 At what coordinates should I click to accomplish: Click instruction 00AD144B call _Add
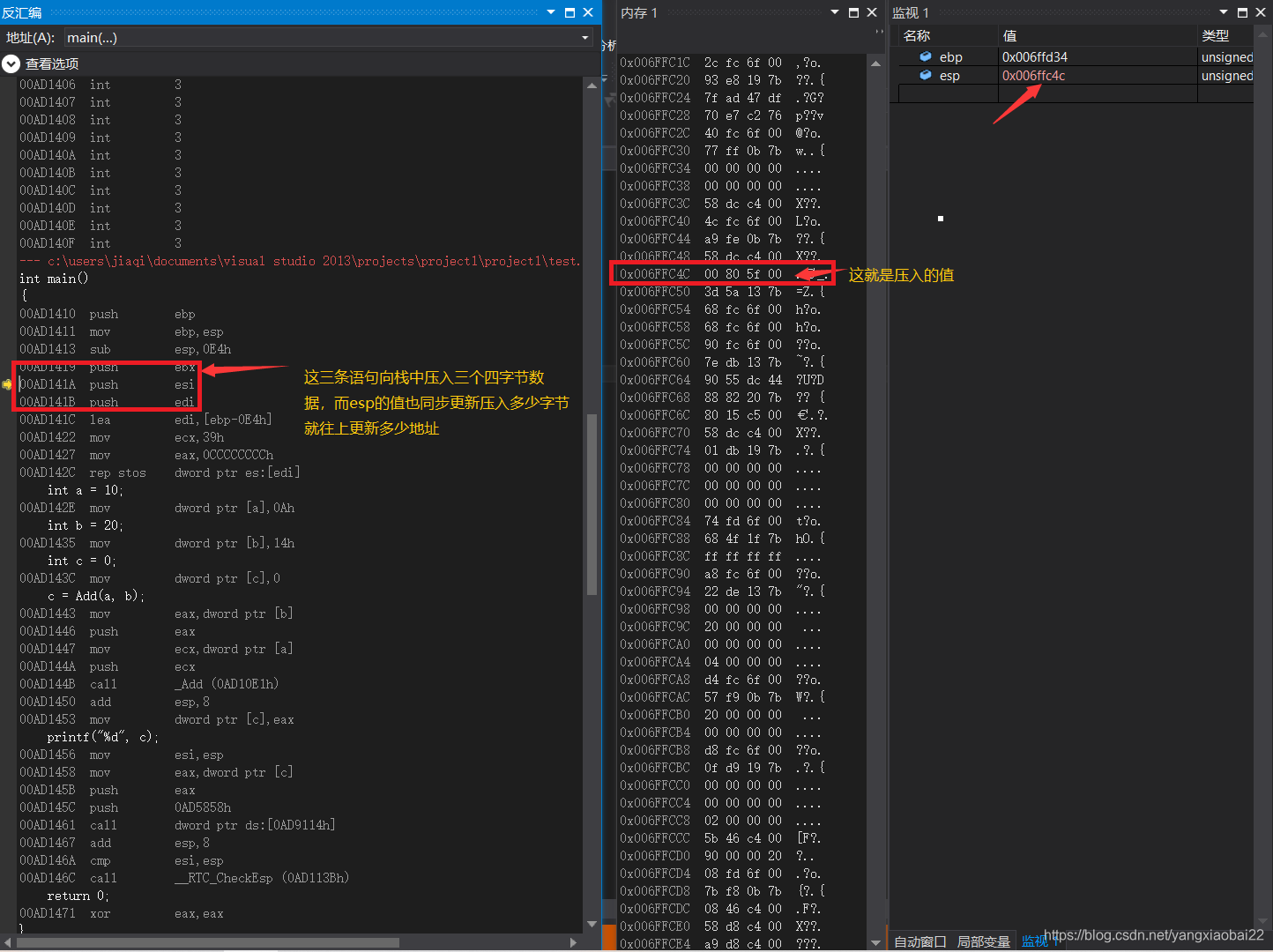point(149,684)
